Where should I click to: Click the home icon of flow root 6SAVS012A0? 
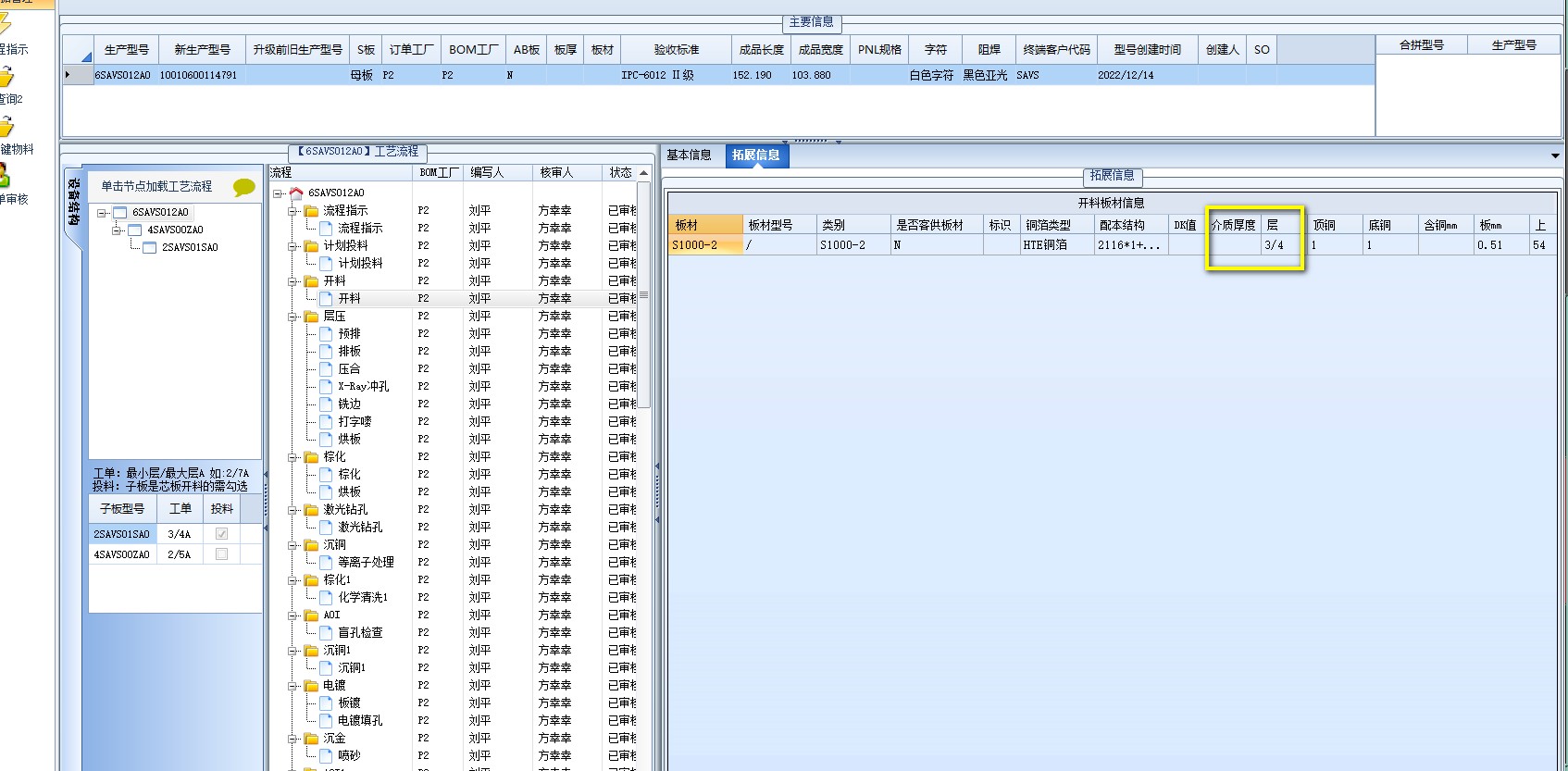[x=296, y=193]
